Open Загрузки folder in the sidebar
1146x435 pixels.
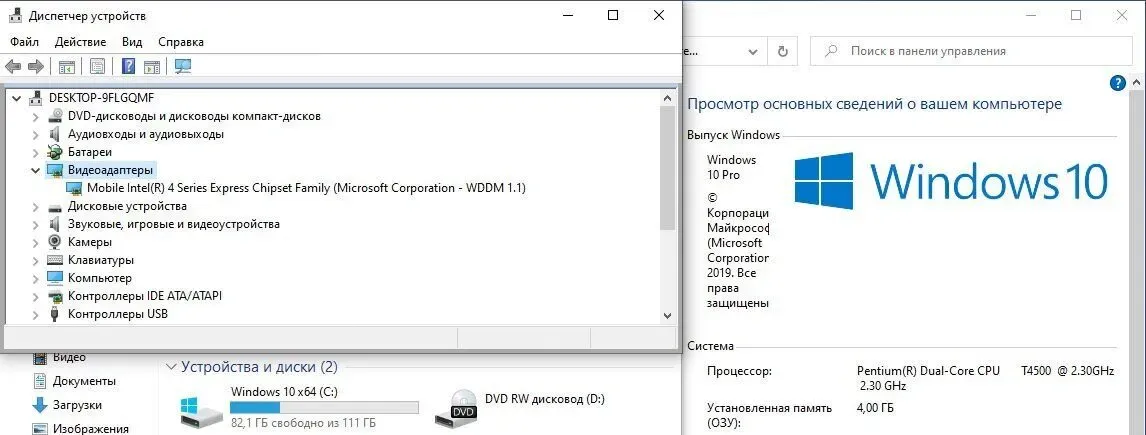tap(77, 405)
